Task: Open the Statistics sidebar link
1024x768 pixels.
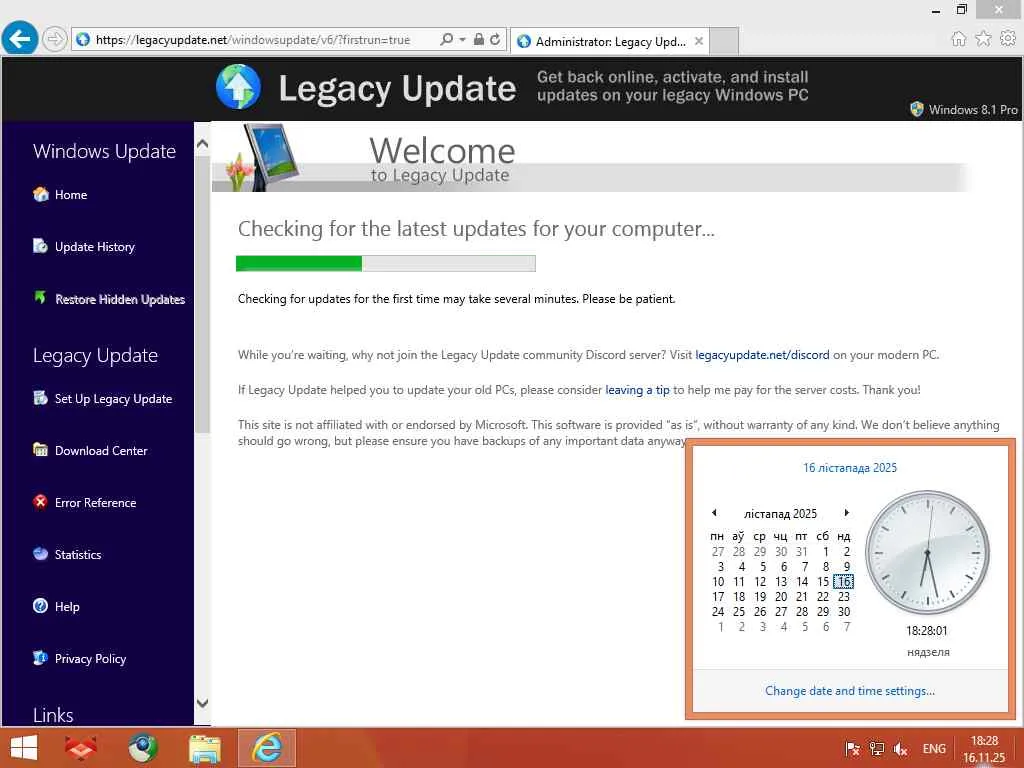Action: 78,554
